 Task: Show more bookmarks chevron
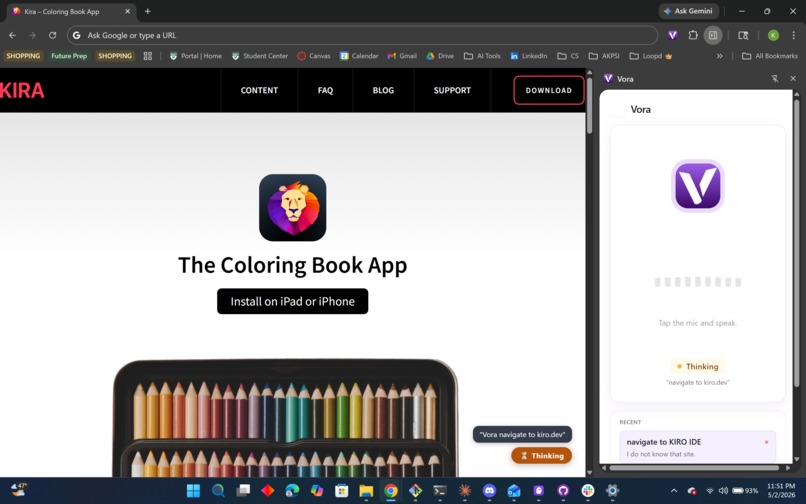tap(720, 56)
